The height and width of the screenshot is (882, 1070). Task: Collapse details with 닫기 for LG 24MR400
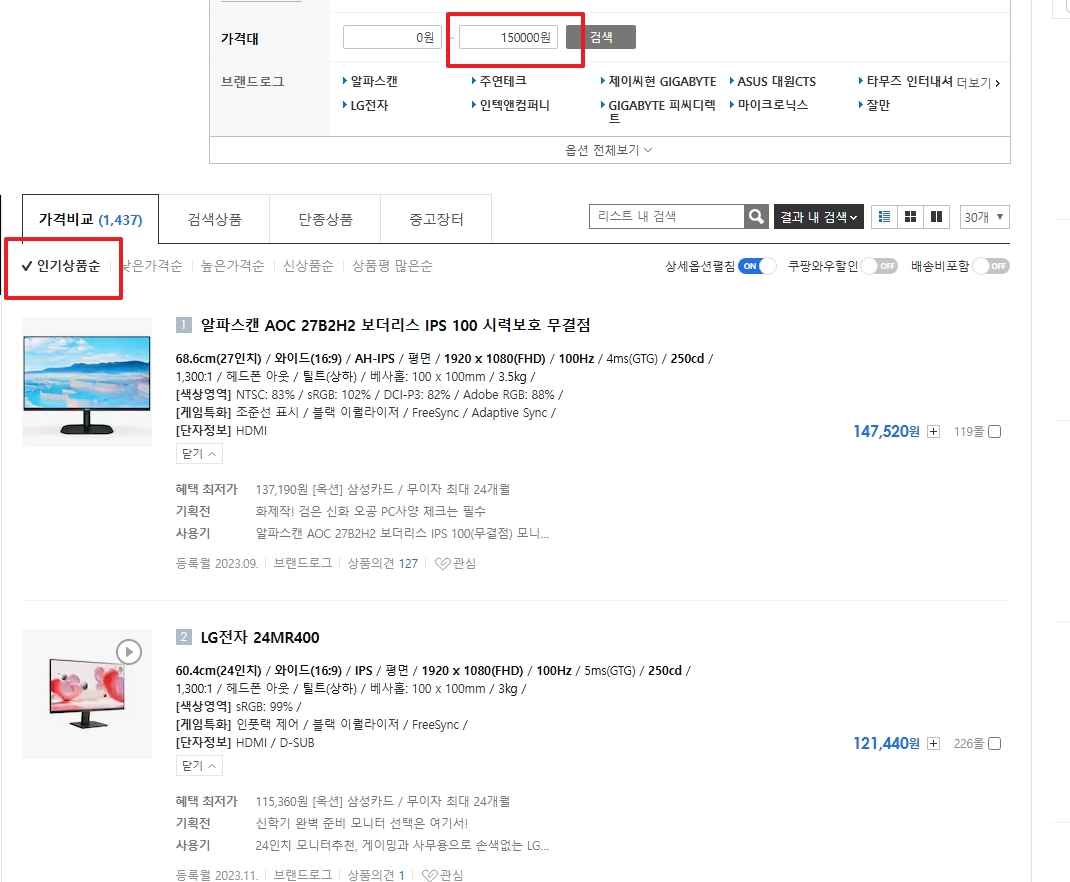(199, 765)
